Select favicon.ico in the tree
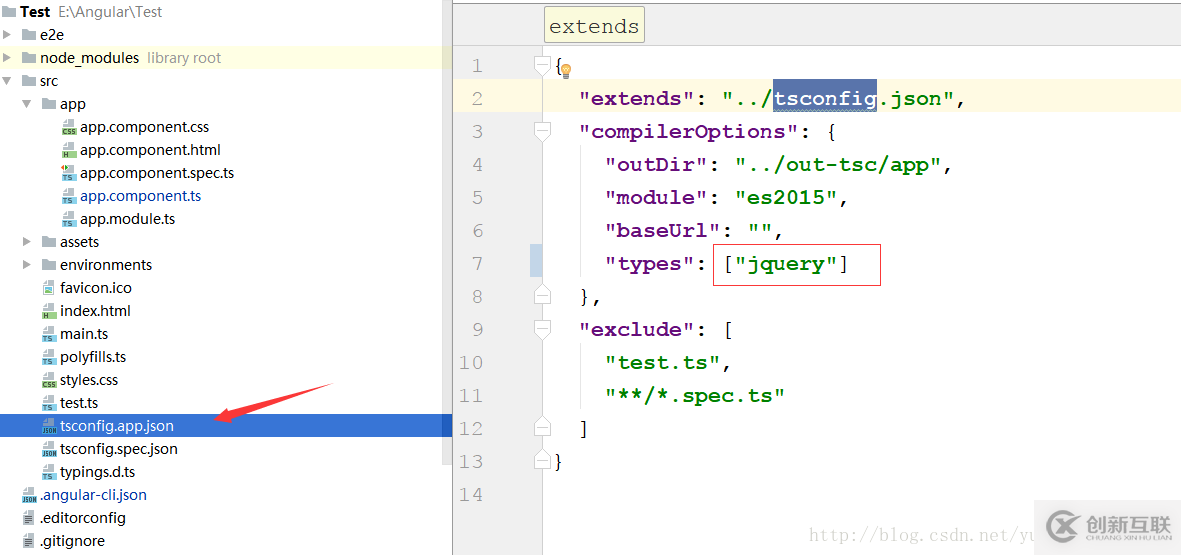Image resolution: width=1181 pixels, height=555 pixels. tap(96, 288)
